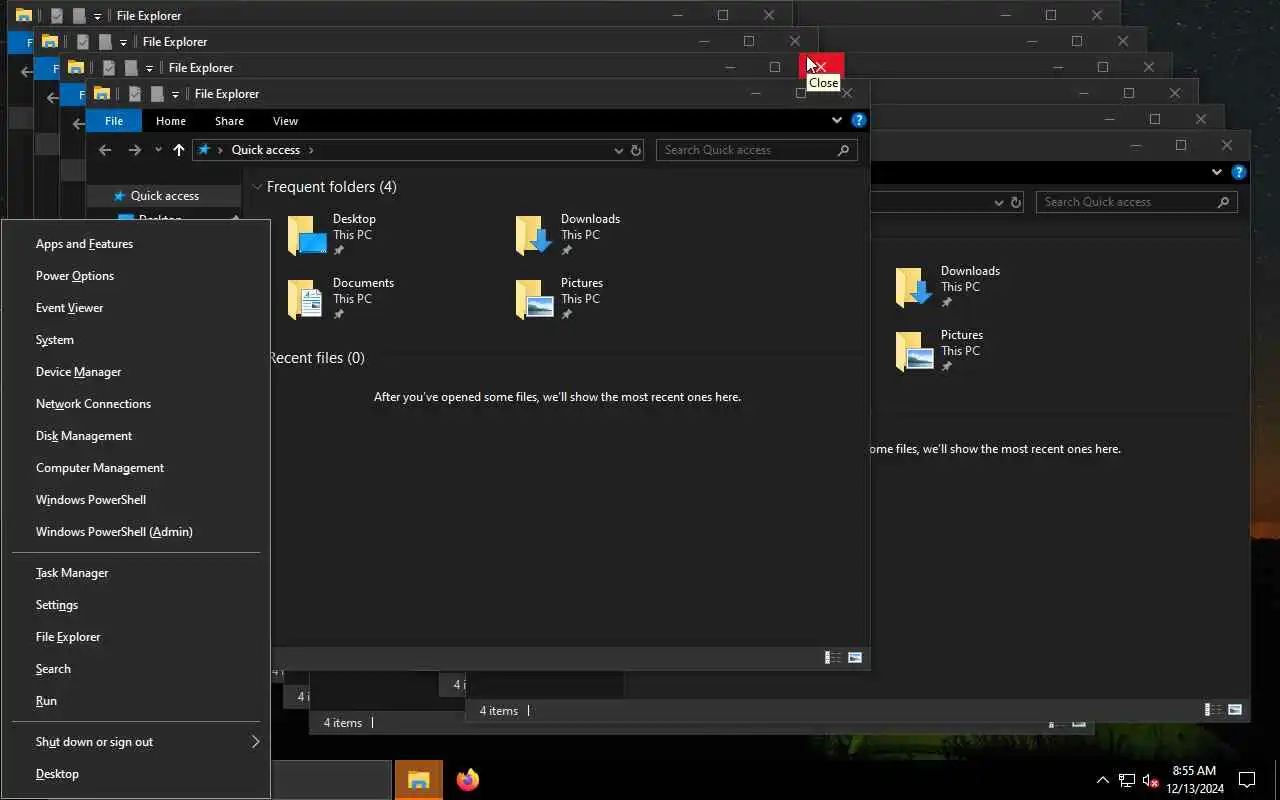Screen dimensions: 1280x800
Task: Switch to the Share ribbon tab
Action: coord(229,121)
